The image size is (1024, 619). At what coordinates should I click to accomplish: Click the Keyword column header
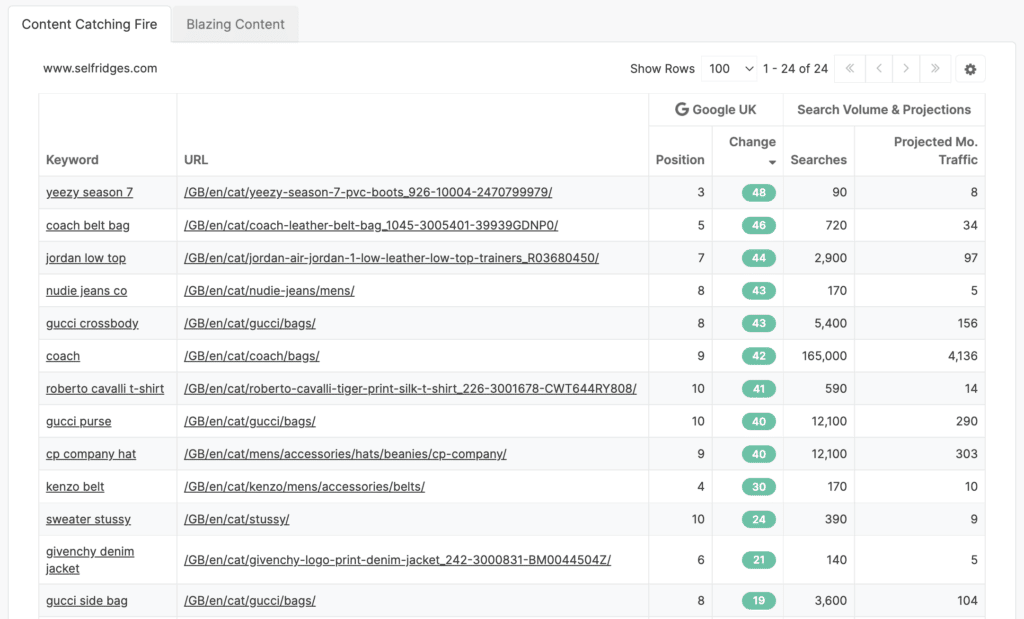[72, 160]
